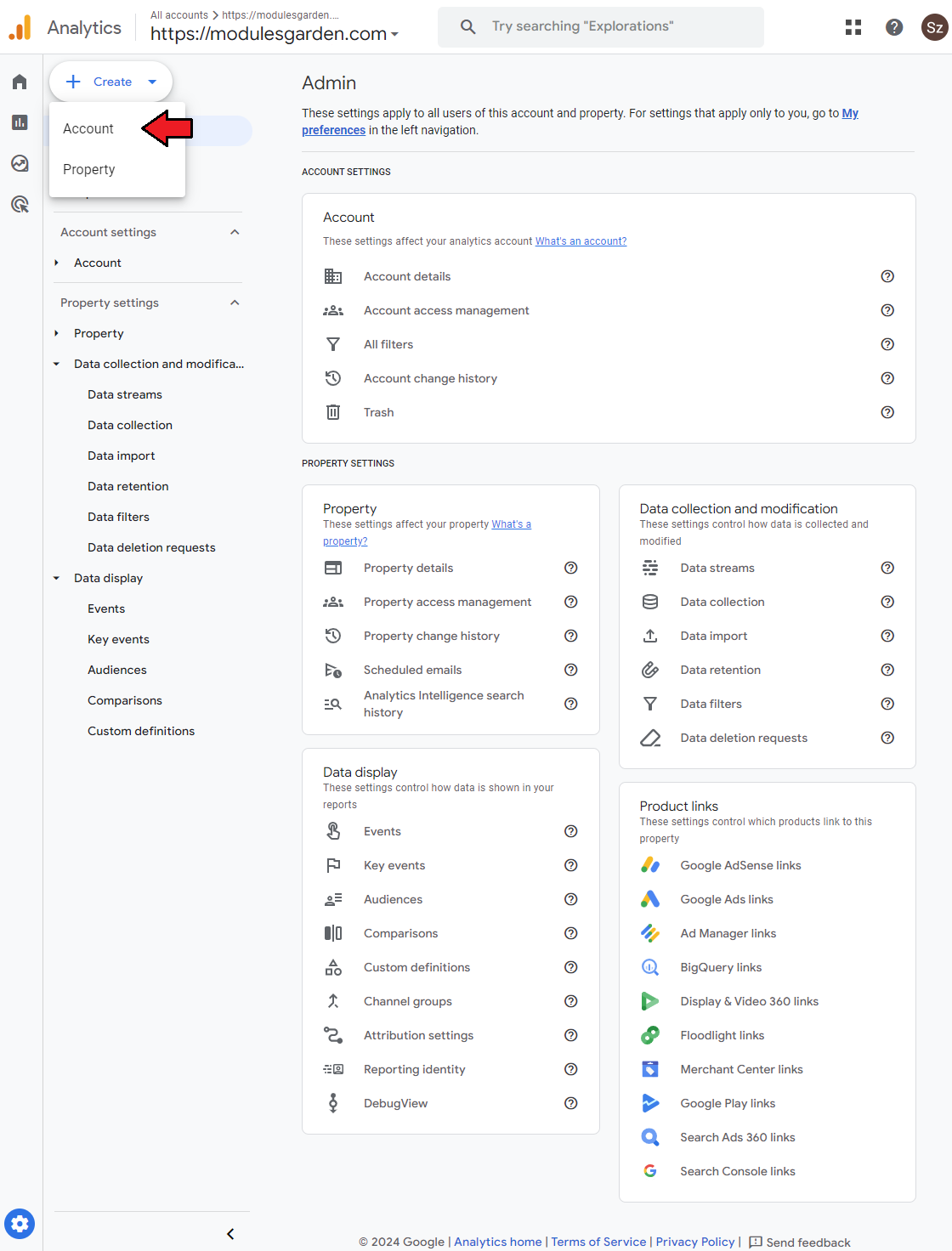
Task: Open Account access management row
Action: tap(609, 310)
